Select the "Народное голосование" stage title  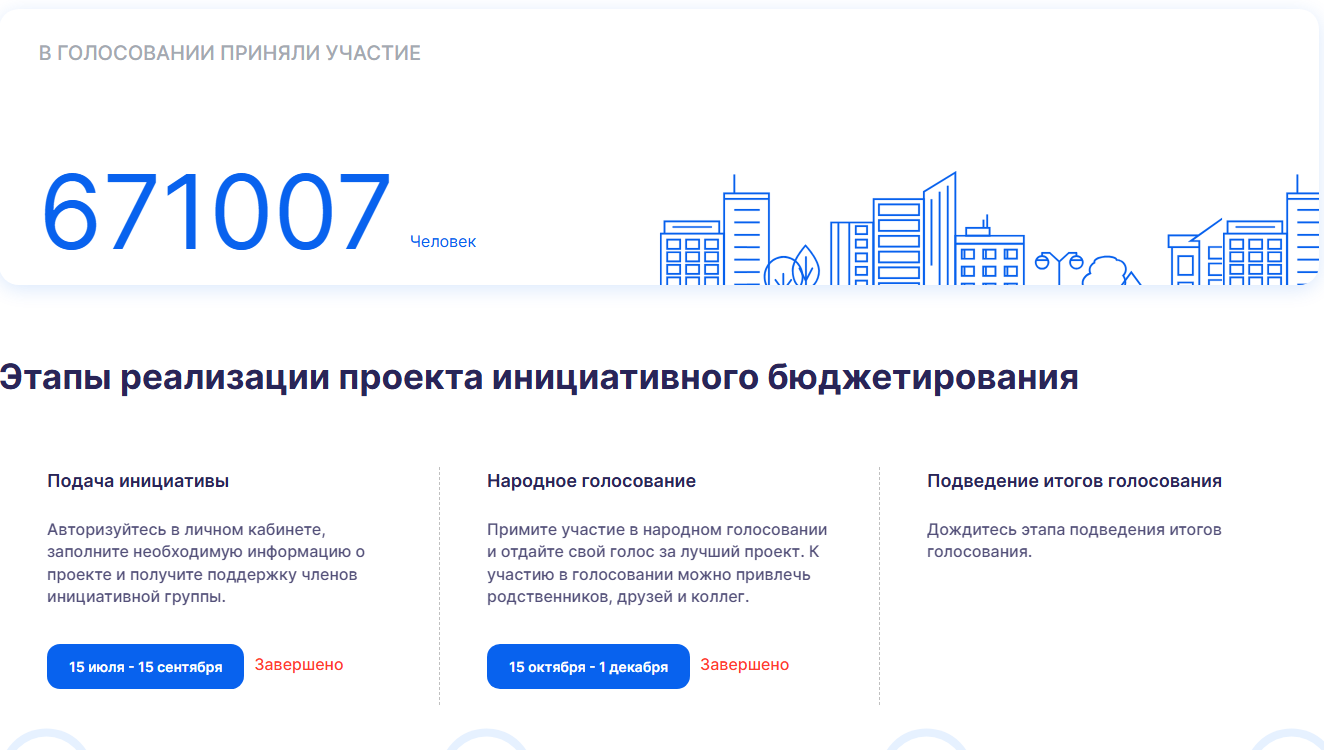coord(591,481)
